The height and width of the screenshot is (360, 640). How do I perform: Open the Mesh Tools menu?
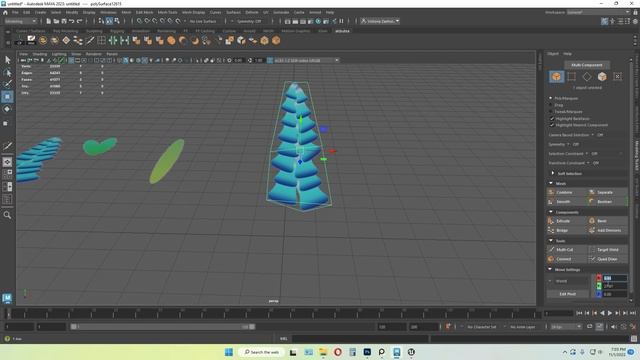click(167, 13)
